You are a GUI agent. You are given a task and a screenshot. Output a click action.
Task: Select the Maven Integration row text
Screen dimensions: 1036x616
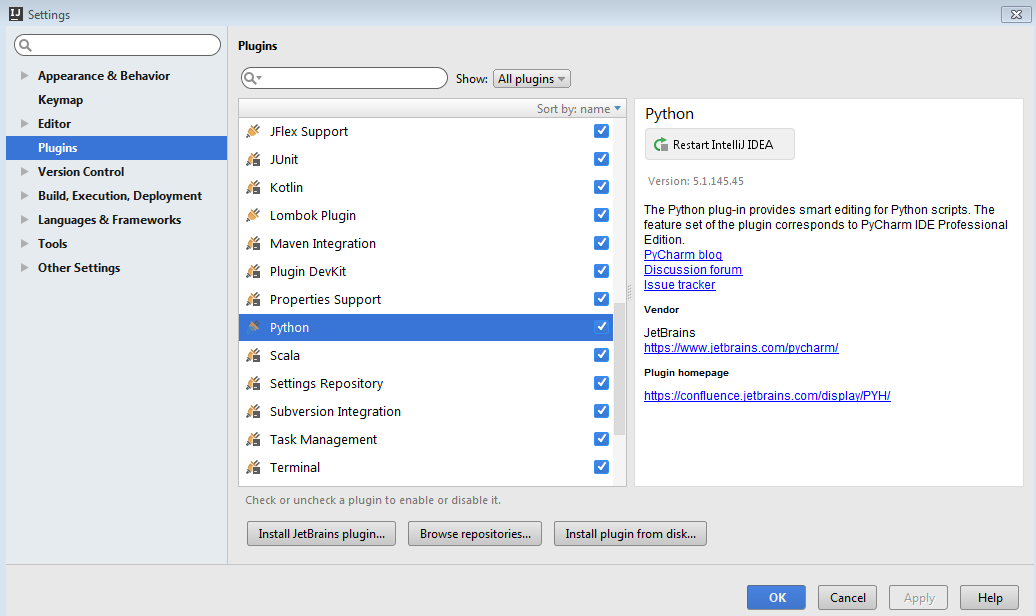tap(322, 243)
